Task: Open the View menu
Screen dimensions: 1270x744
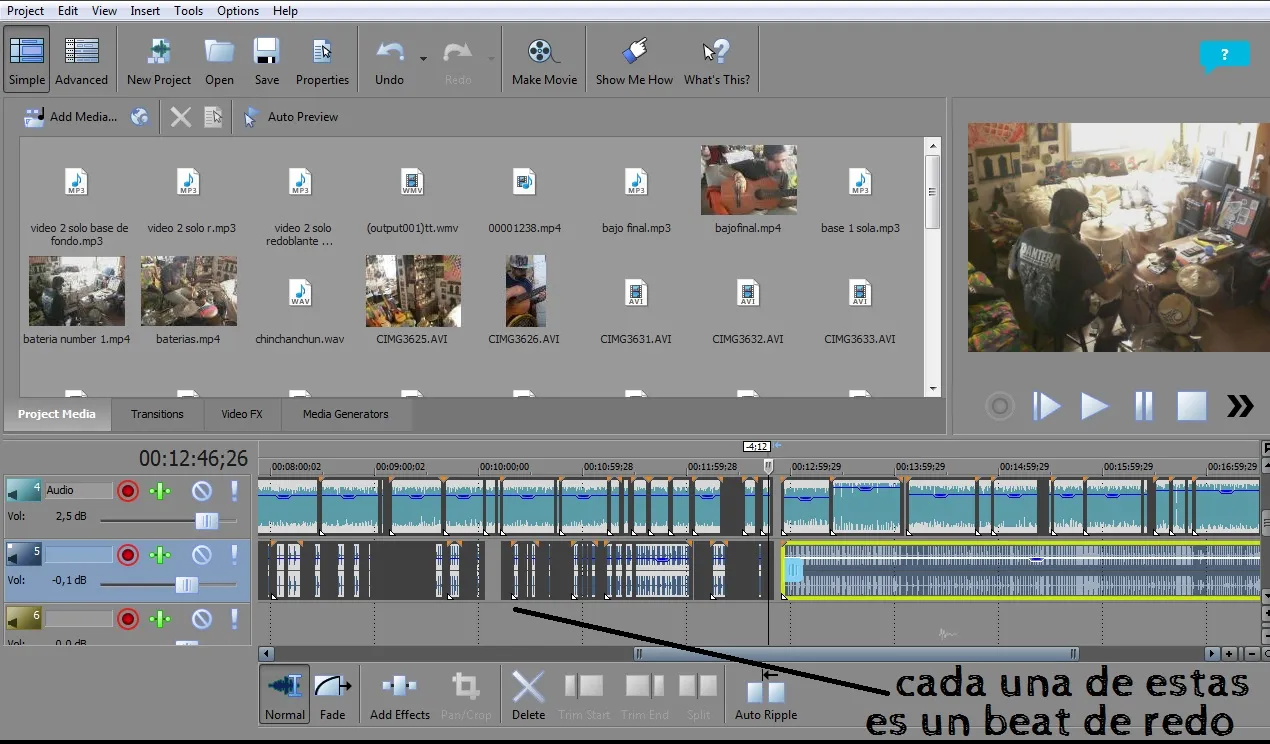Action: pyautogui.click(x=105, y=11)
